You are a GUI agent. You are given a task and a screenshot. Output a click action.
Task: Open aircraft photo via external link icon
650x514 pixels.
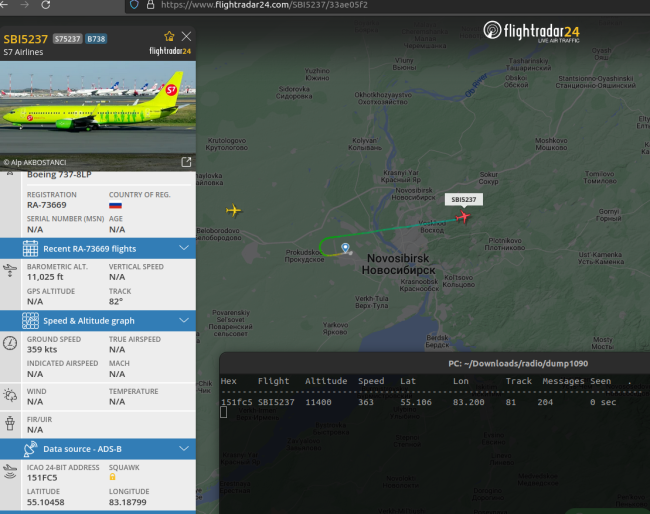click(186, 161)
